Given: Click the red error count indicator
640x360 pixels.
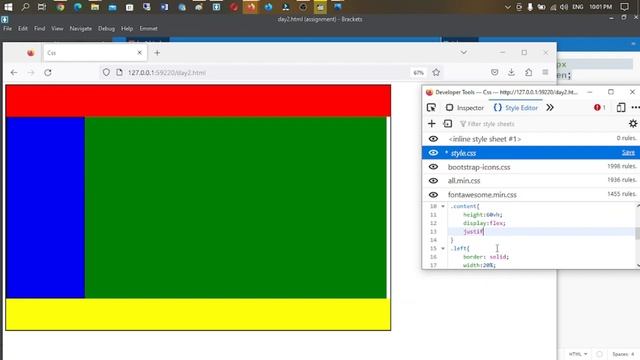Looking at the screenshot, I should coord(600,107).
